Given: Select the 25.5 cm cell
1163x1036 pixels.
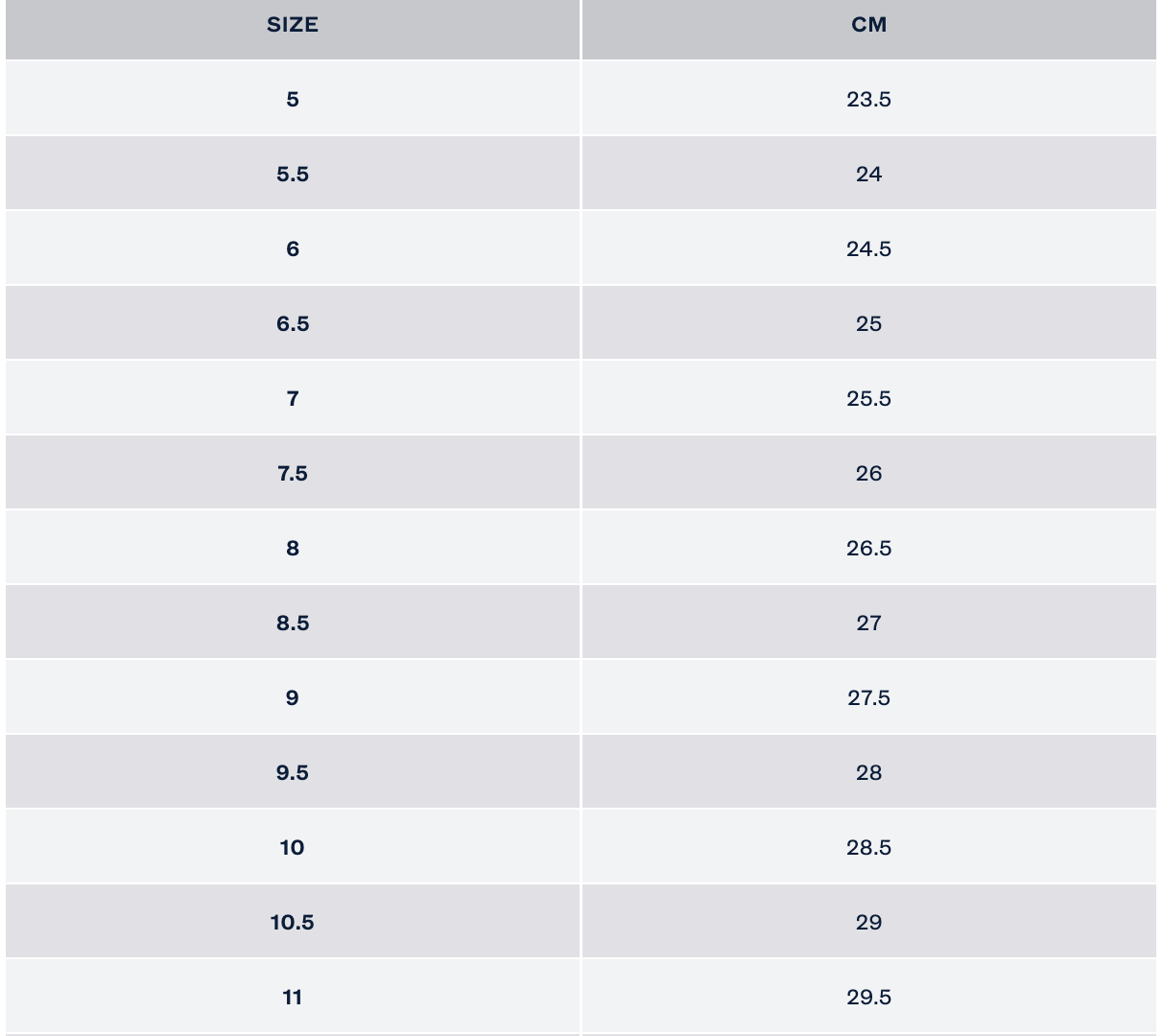Looking at the screenshot, I should click(868, 398).
